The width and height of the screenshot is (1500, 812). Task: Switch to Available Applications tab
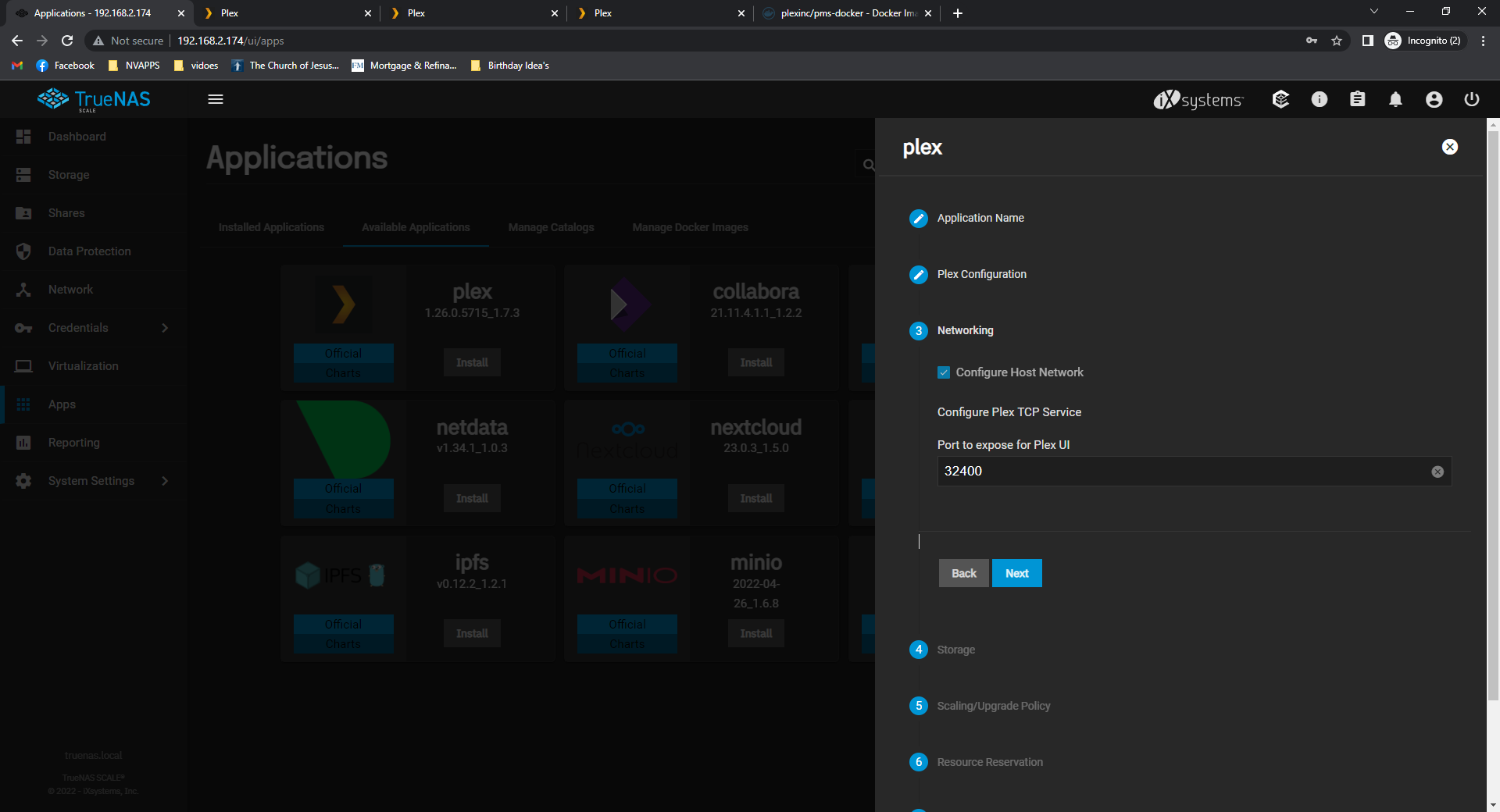416,227
